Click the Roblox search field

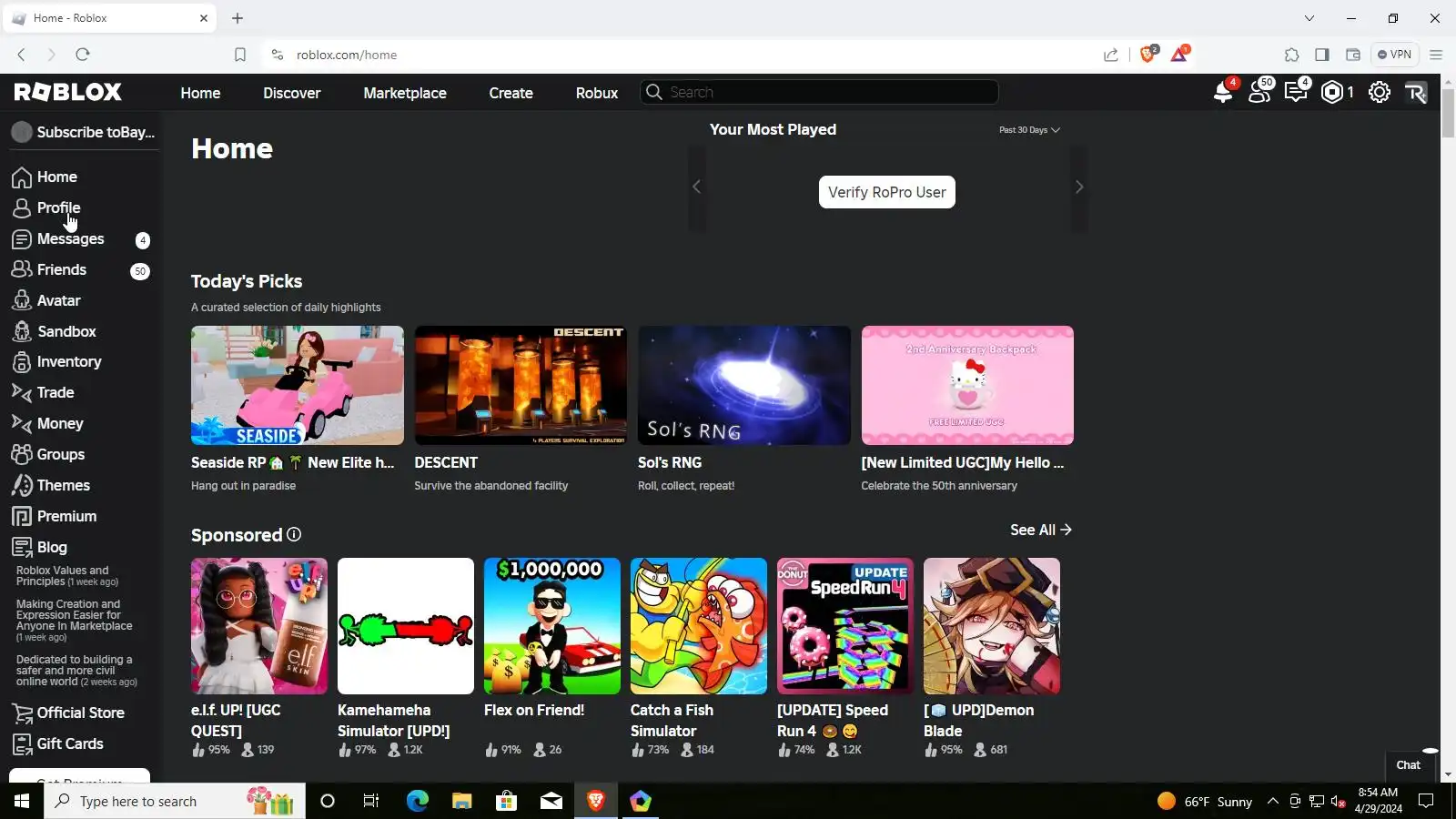pos(819,92)
